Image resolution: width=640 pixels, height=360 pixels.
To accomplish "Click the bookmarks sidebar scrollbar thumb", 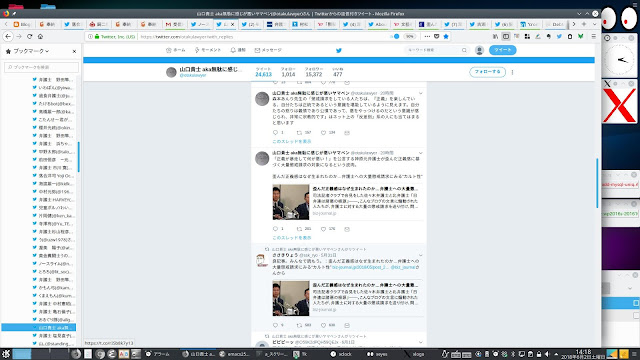I will point(78,157).
